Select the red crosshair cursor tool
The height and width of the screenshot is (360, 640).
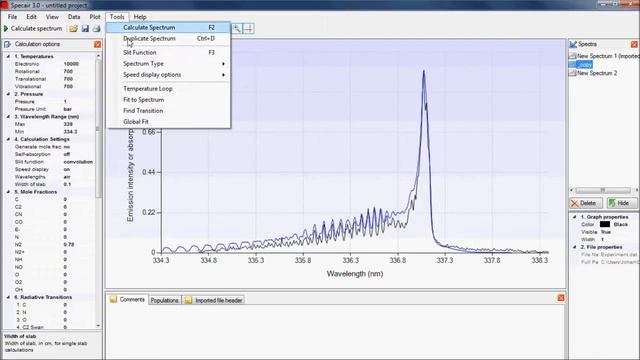(x=249, y=28)
